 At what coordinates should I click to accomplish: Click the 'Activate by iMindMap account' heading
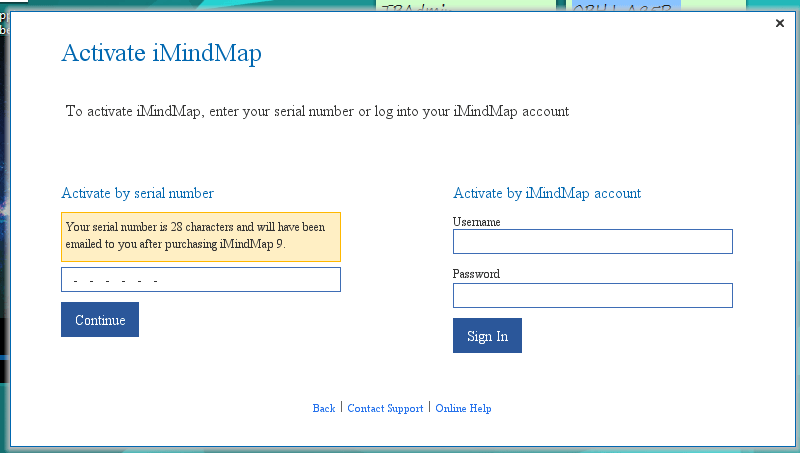tap(547, 193)
